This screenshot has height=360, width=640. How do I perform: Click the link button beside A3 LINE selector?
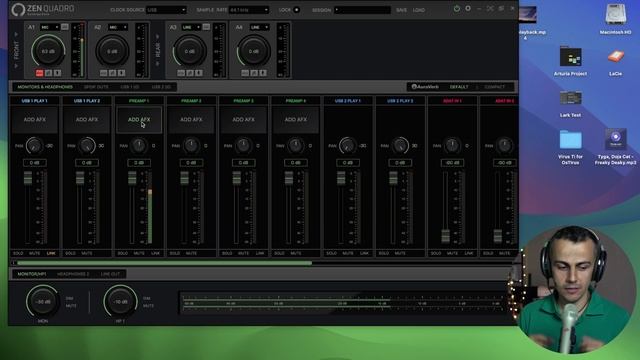pos(206,27)
